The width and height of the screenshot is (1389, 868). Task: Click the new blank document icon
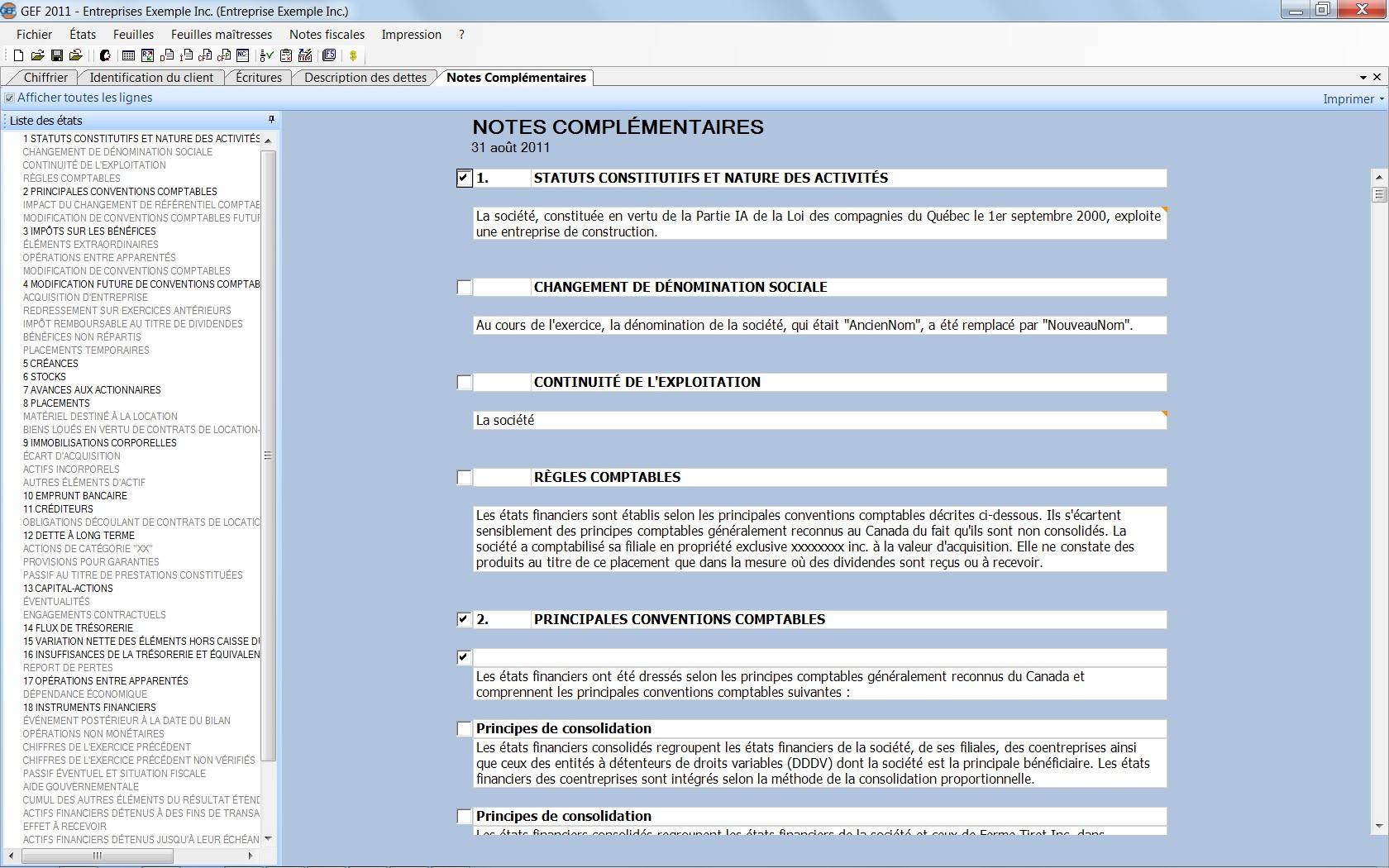[x=18, y=55]
